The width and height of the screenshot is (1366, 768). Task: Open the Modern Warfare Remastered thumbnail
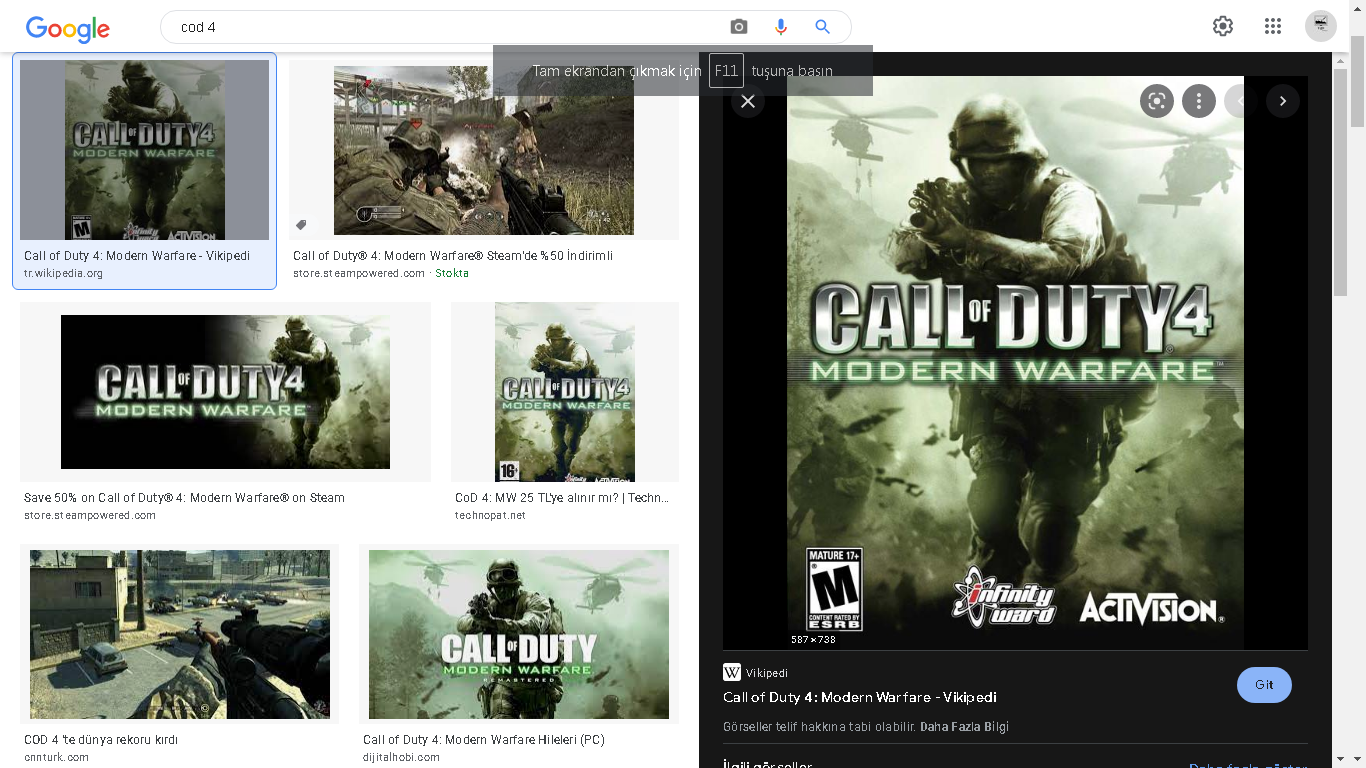[x=519, y=634]
